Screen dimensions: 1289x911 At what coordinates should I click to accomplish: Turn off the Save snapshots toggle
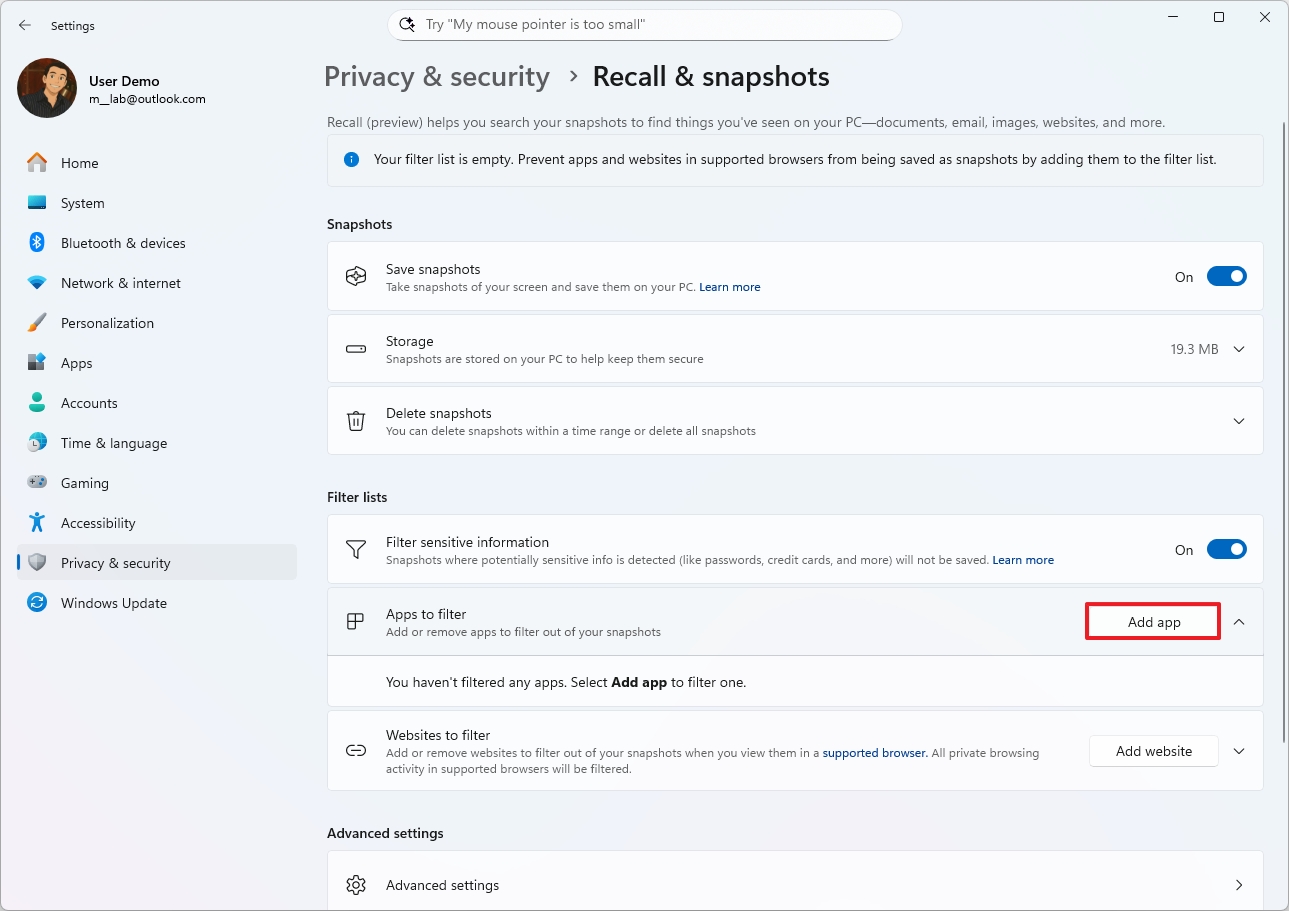1226,277
